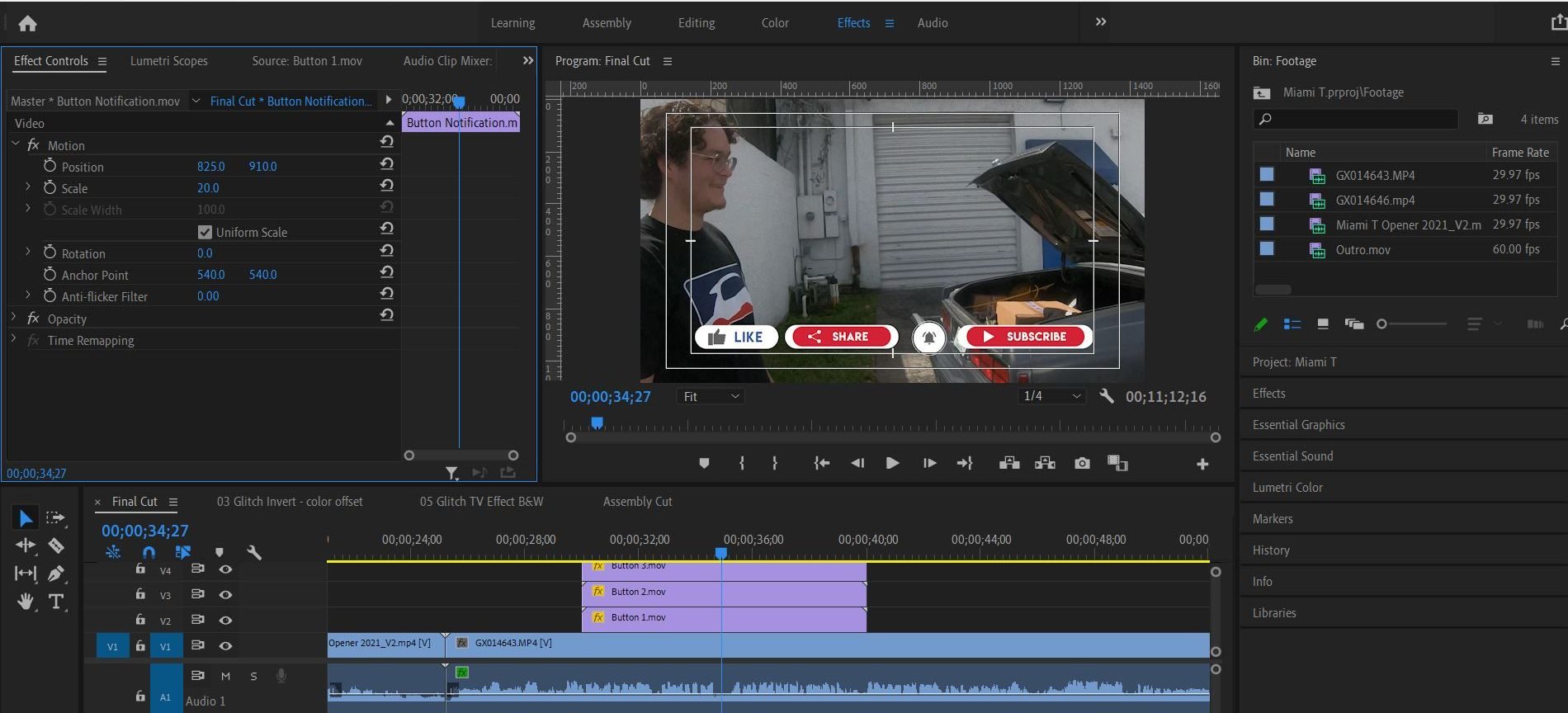Viewport: 1568px width, 713px height.
Task: Click filter properties funnel icon
Action: [451, 473]
